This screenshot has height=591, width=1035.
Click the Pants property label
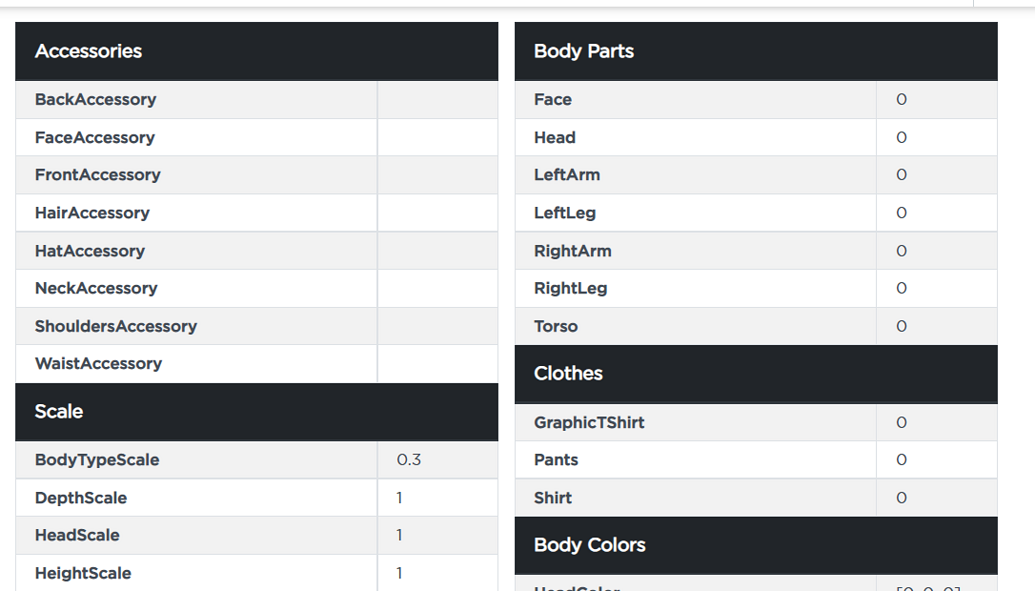[x=556, y=460]
